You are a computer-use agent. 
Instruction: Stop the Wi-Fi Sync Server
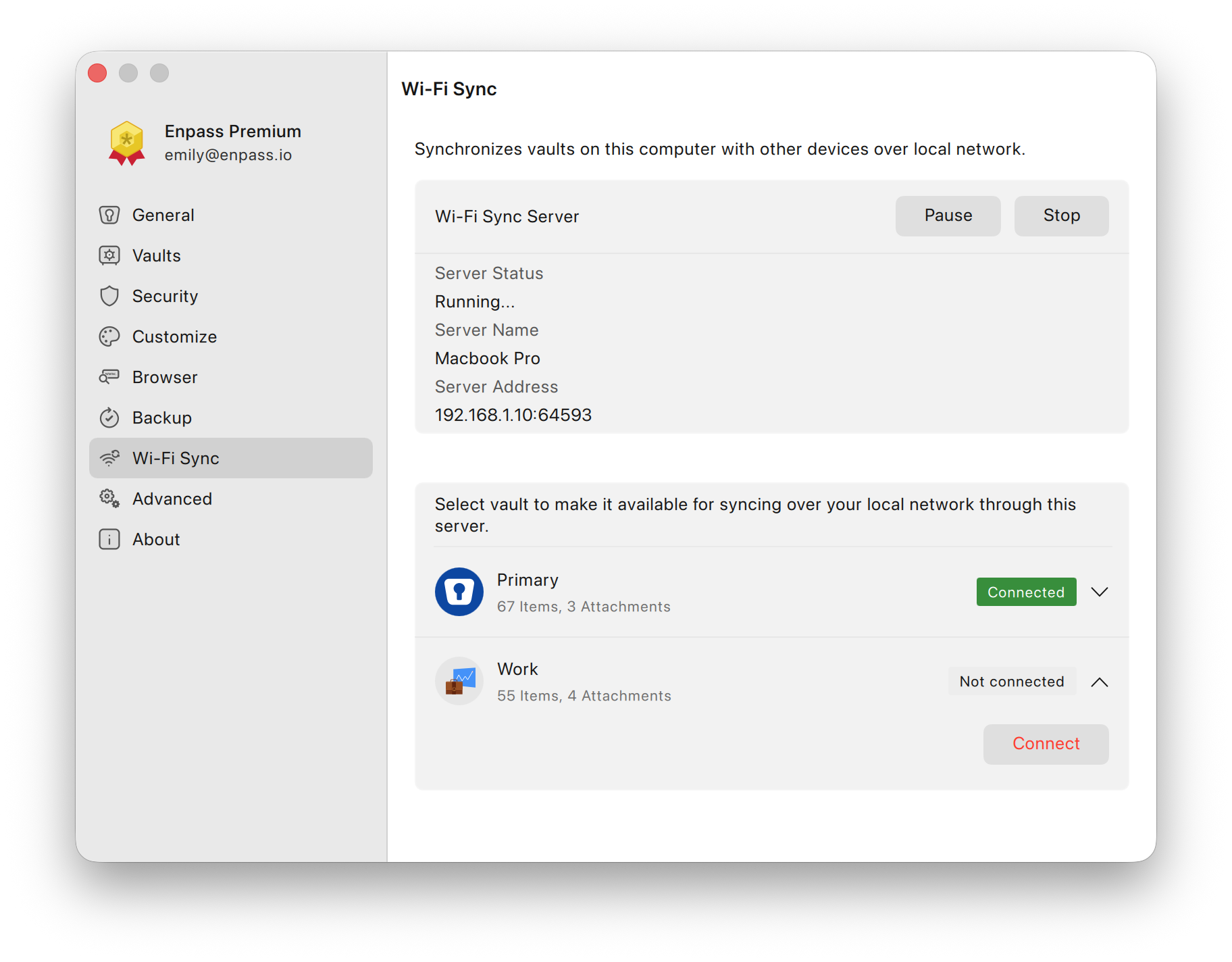coord(1062,216)
